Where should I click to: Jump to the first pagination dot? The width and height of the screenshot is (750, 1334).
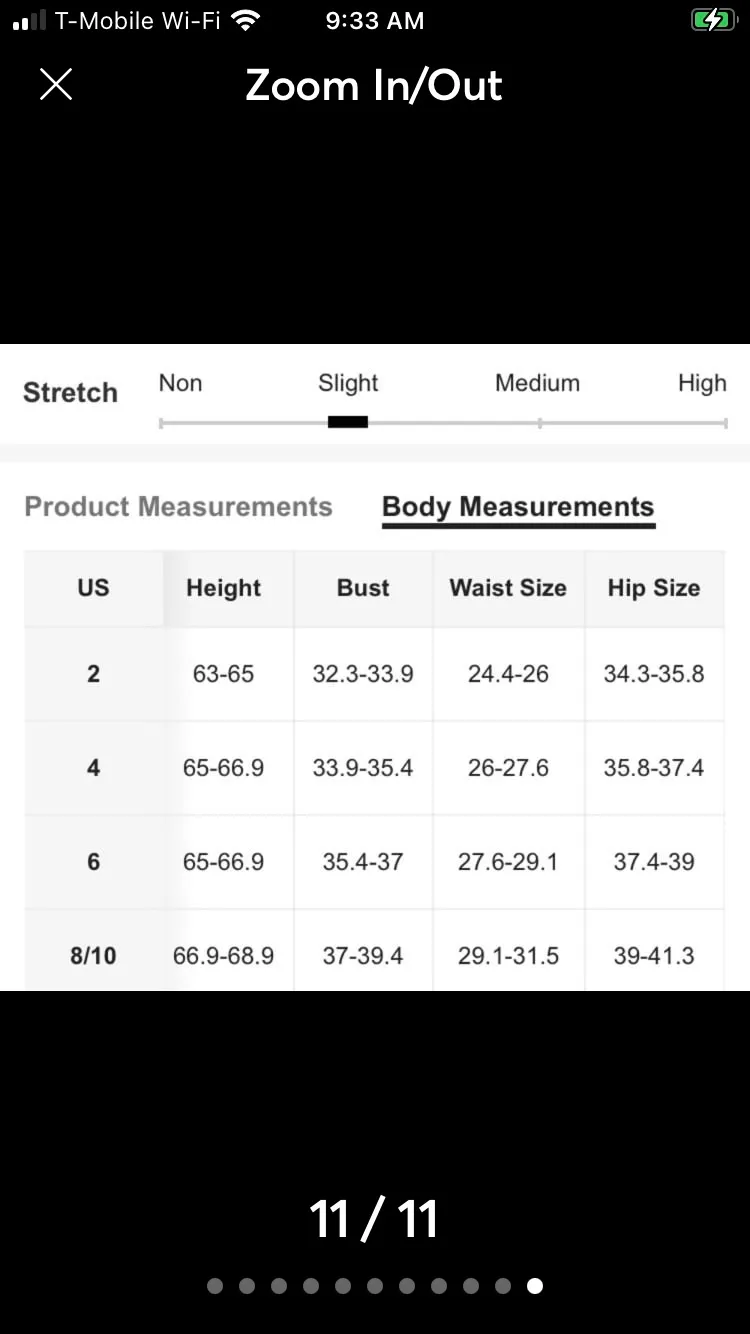pyautogui.click(x=215, y=1286)
